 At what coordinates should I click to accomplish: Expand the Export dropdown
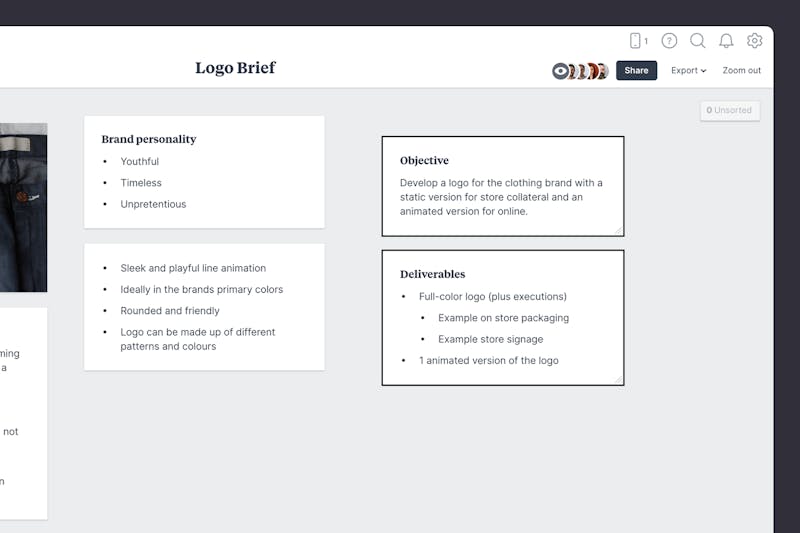tap(688, 71)
